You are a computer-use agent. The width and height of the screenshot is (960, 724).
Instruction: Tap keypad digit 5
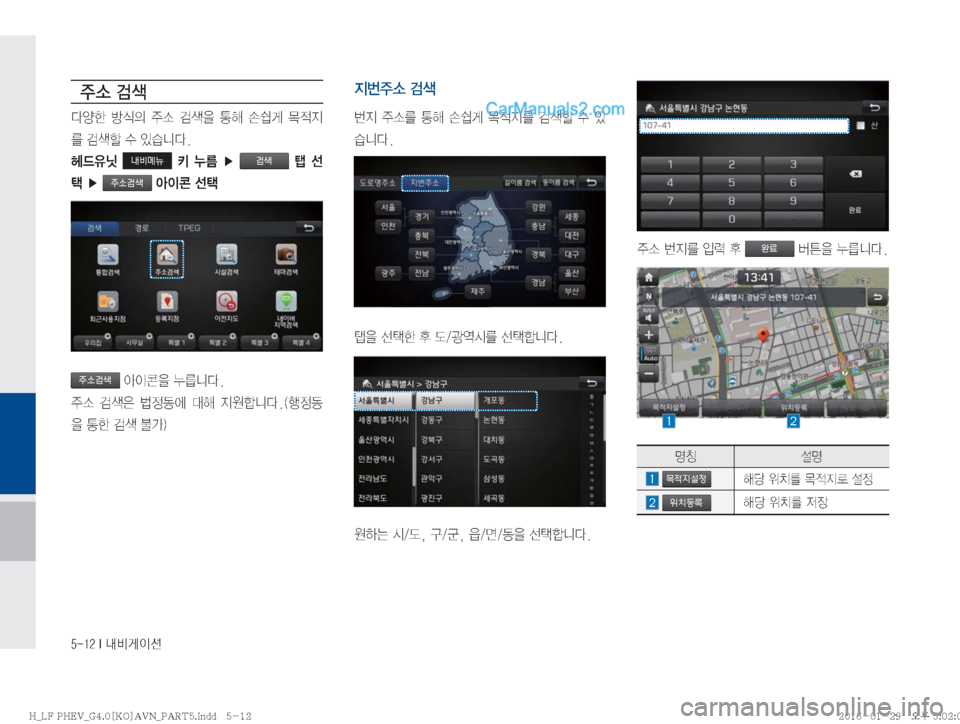tap(732, 182)
